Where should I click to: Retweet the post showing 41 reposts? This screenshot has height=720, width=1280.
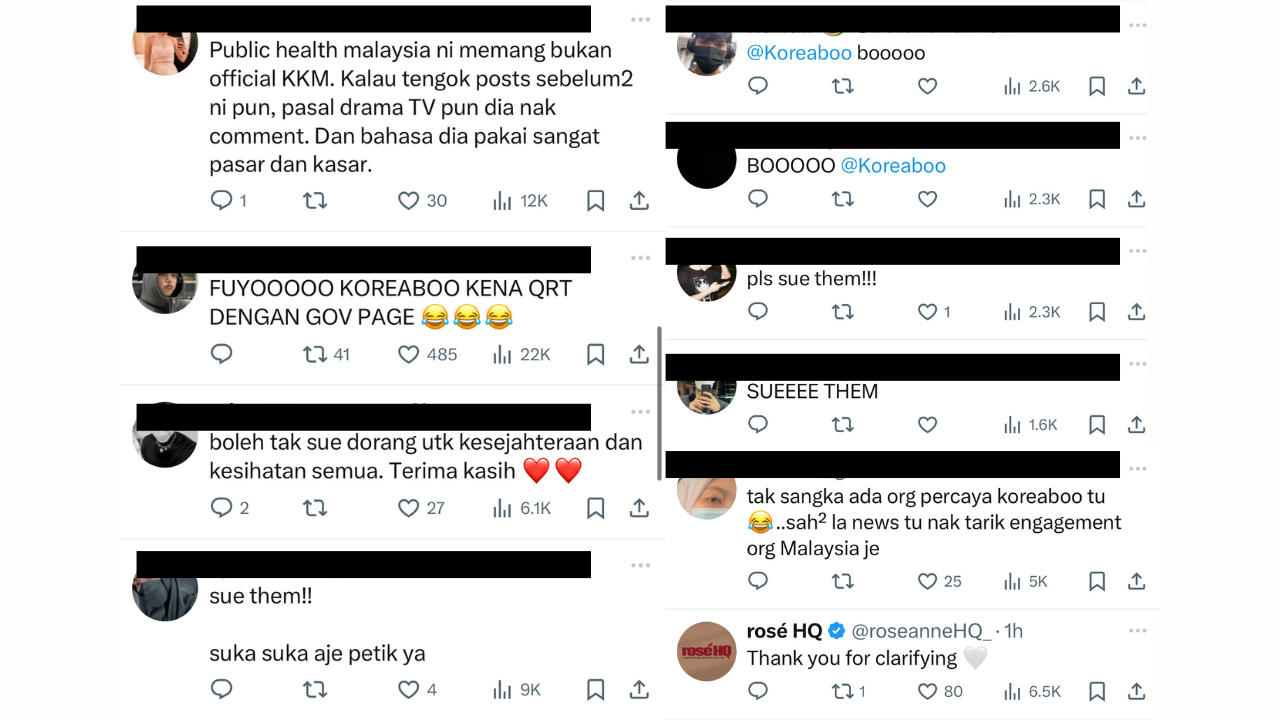(x=327, y=354)
